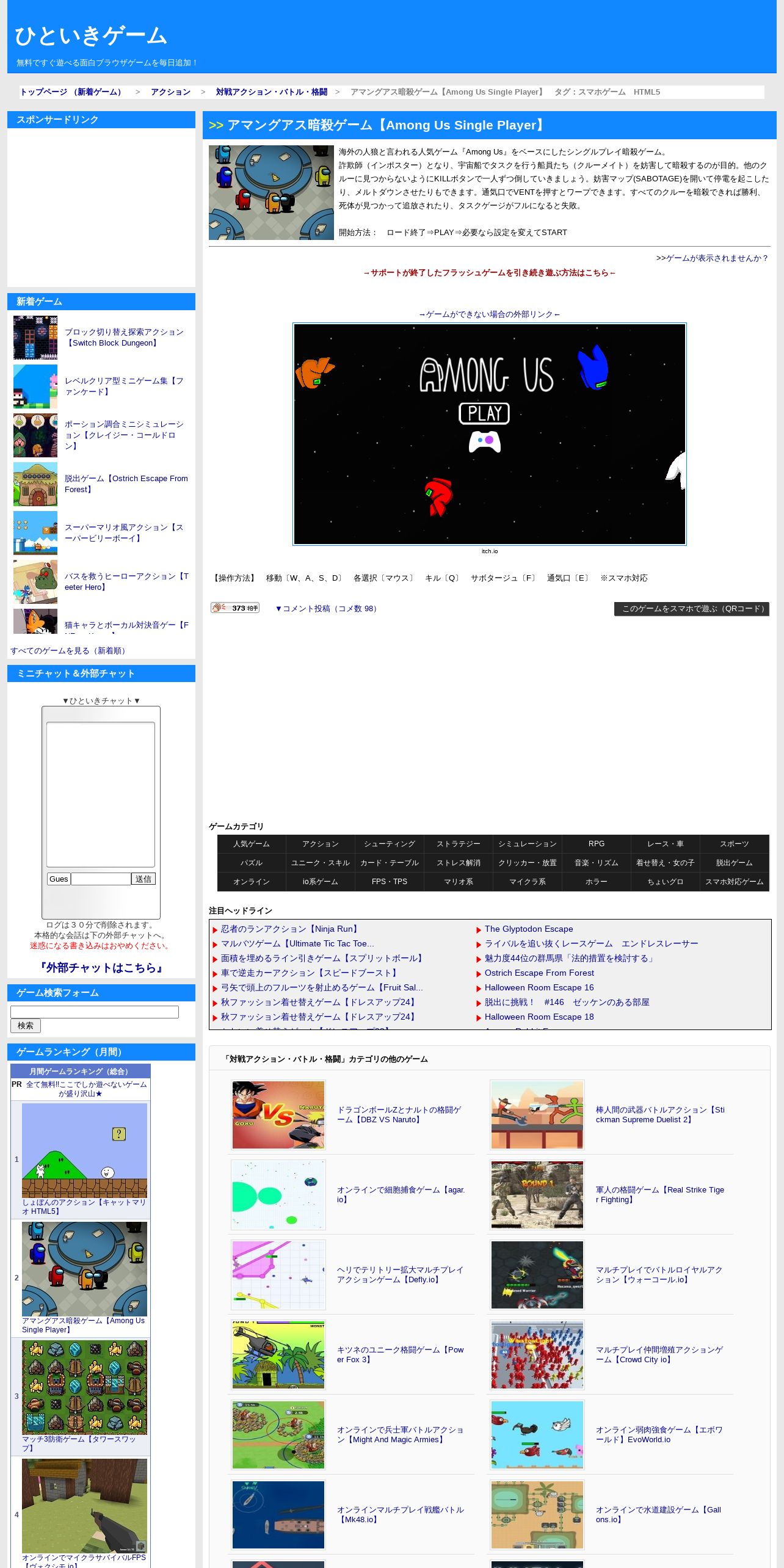
Task: Open the EvoWorld.io game thumbnail
Action: (537, 1435)
